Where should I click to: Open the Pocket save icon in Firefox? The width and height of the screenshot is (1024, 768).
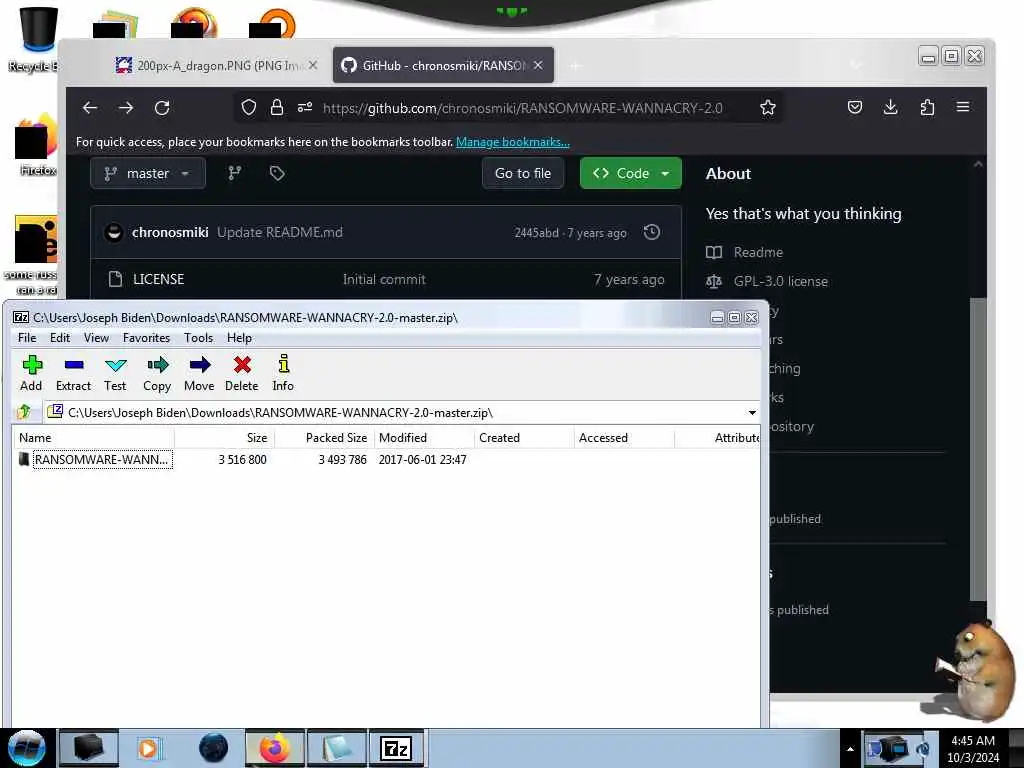(x=855, y=108)
